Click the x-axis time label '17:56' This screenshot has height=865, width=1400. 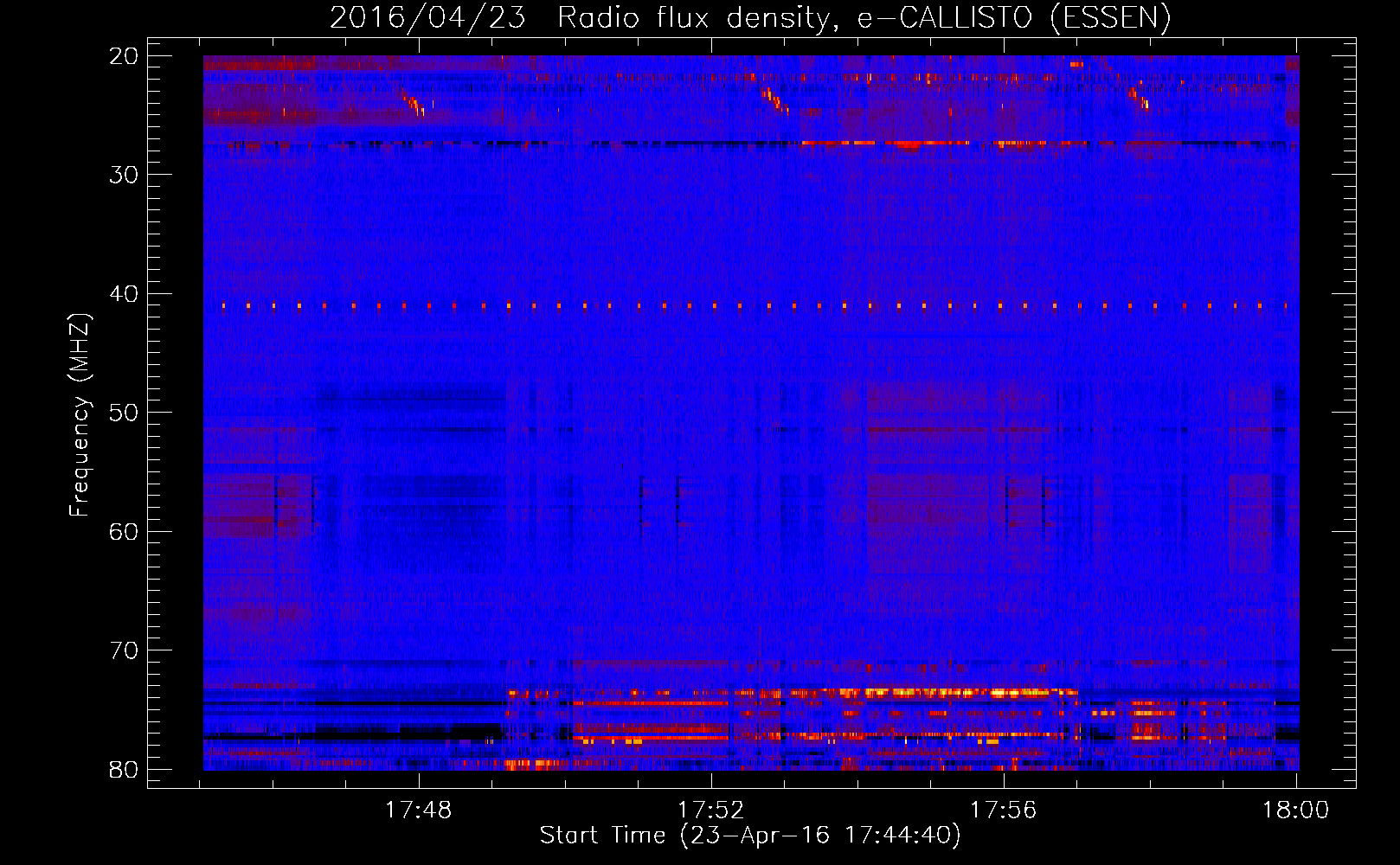1004,811
